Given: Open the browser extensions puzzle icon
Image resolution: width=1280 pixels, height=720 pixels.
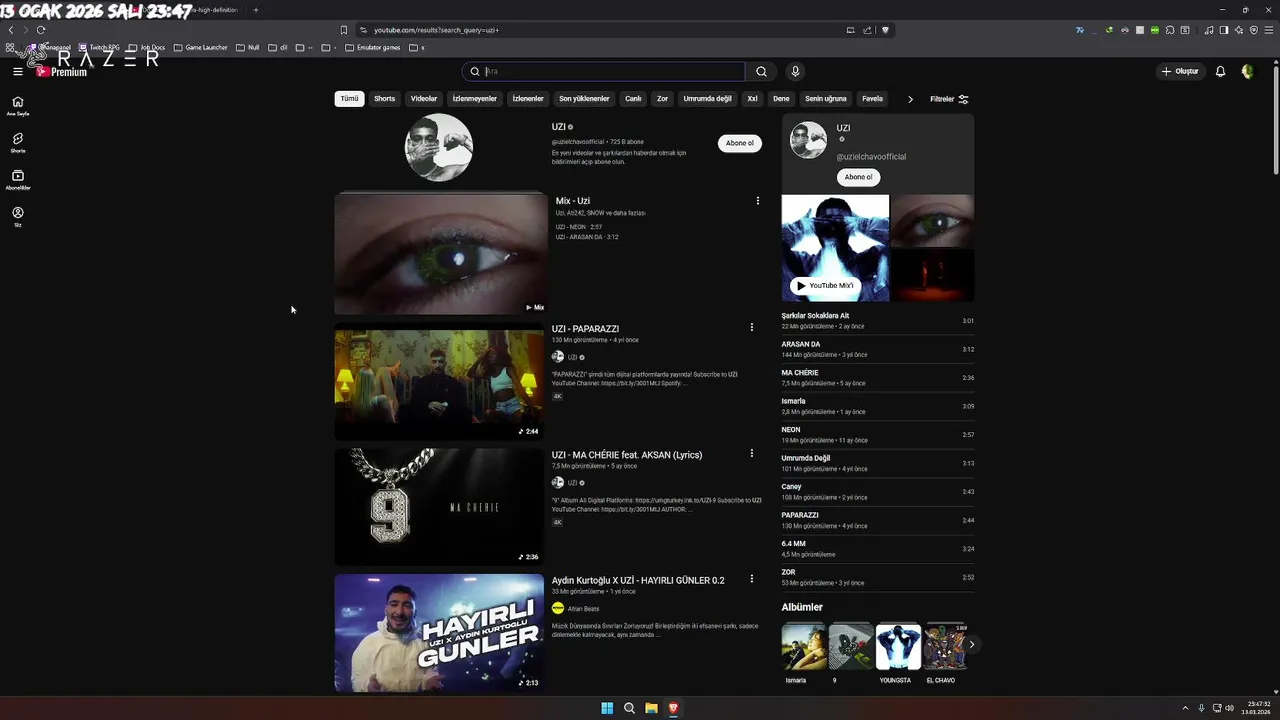Looking at the screenshot, I should coord(1170,30).
